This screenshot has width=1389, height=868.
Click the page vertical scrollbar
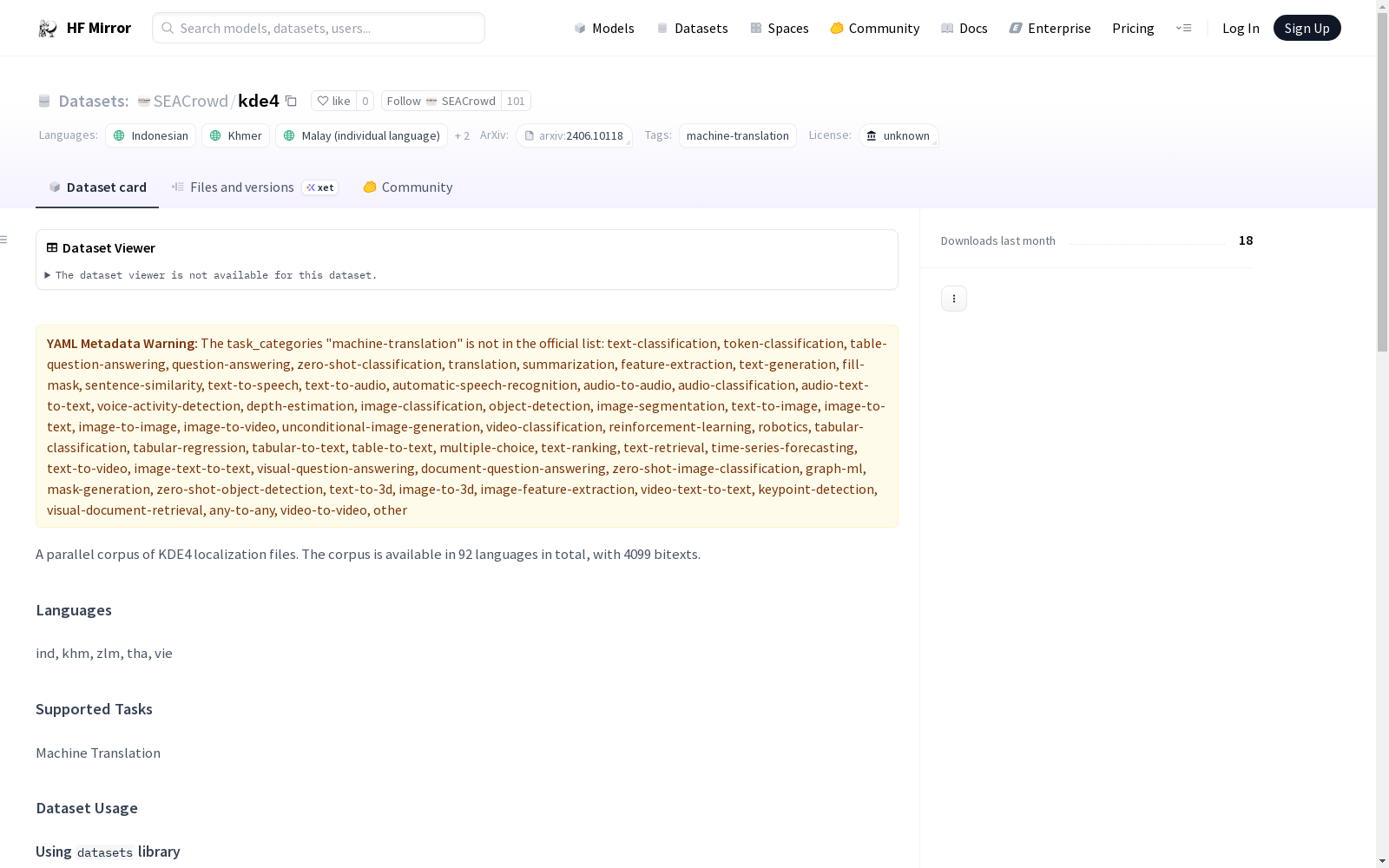1382,182
